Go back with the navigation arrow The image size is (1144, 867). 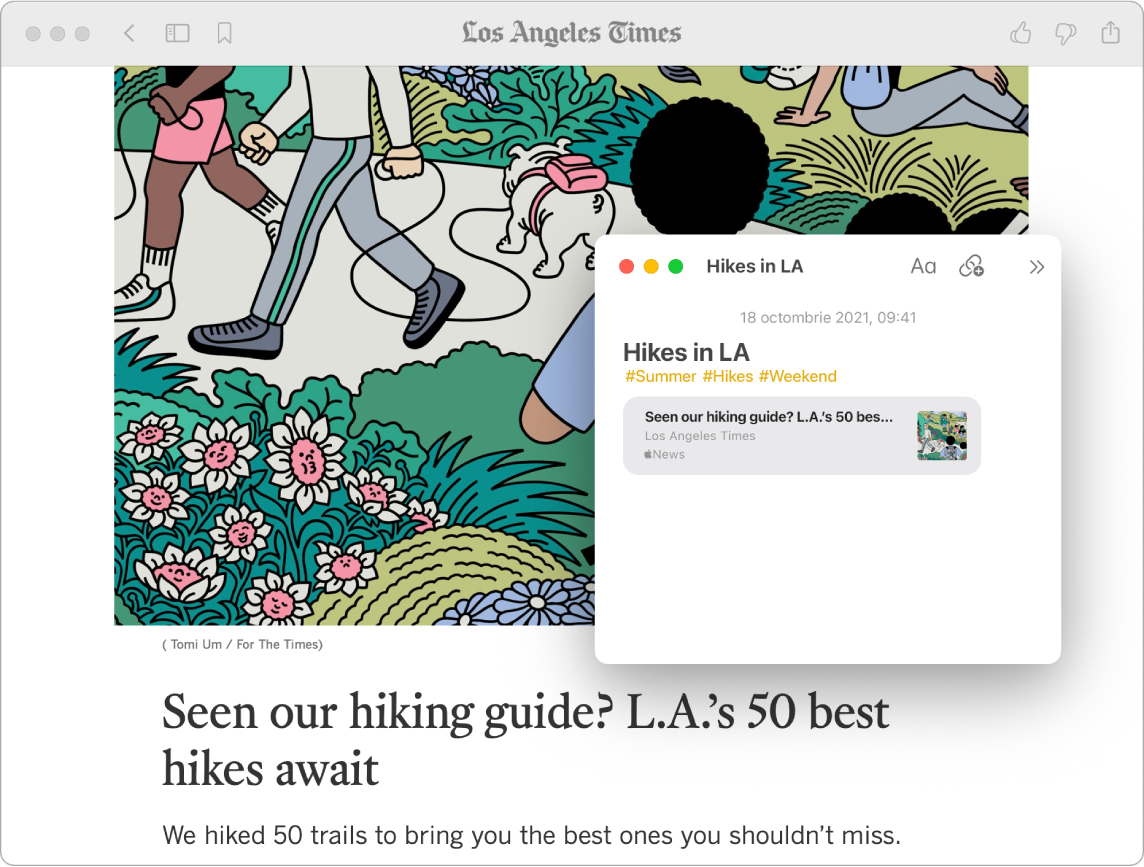pyautogui.click(x=130, y=33)
